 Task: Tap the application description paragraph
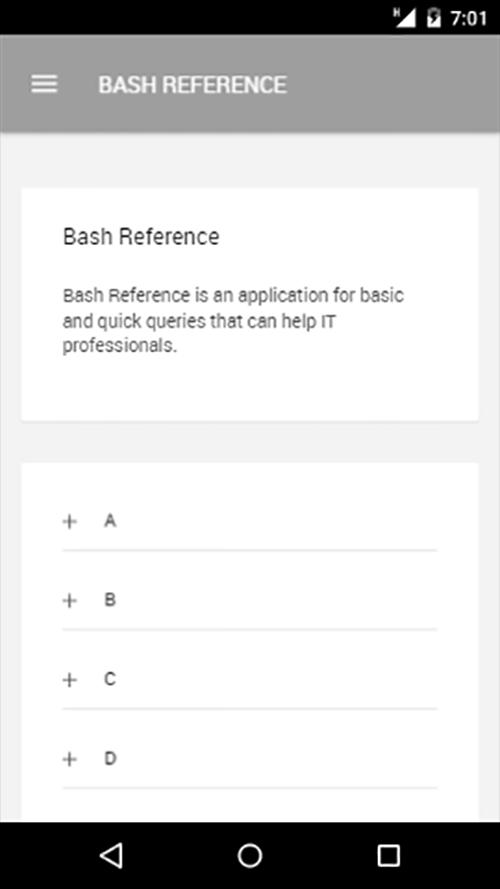click(x=233, y=320)
